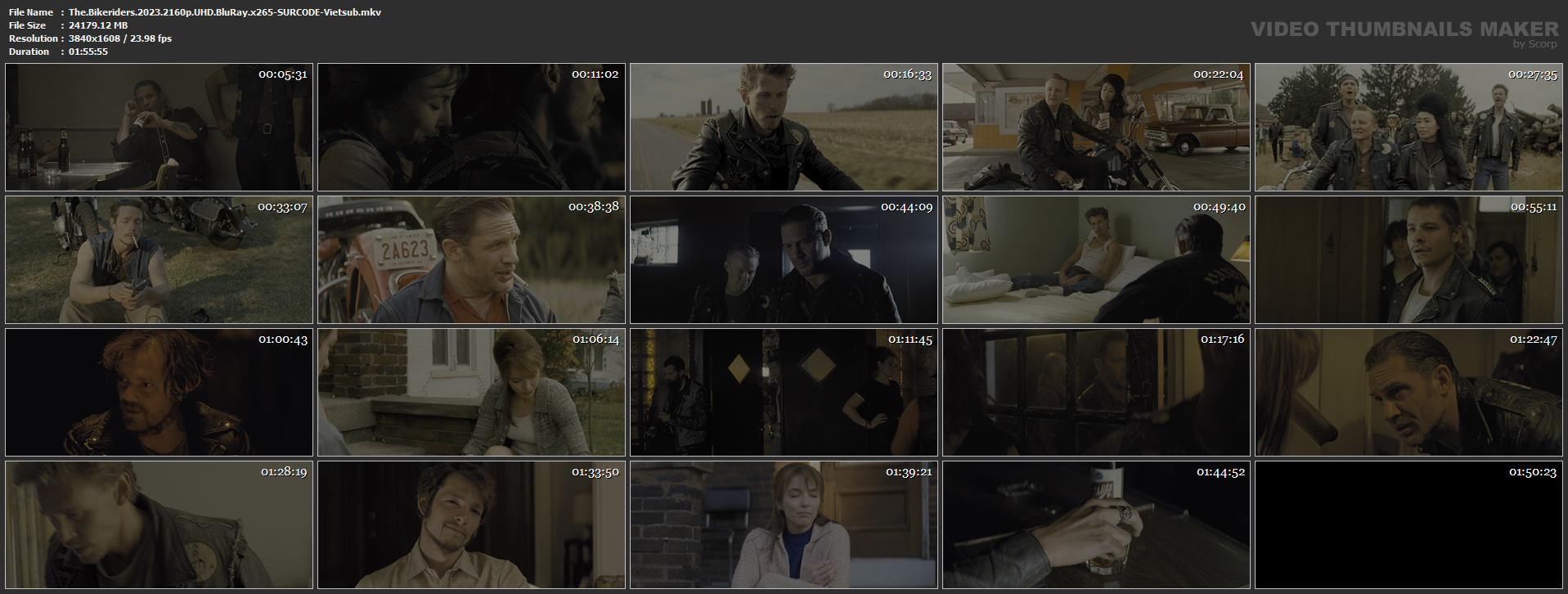This screenshot has height=594, width=1568.
Task: Select the thumbnail timestamped 01:39:21
Action: pyautogui.click(x=784, y=524)
